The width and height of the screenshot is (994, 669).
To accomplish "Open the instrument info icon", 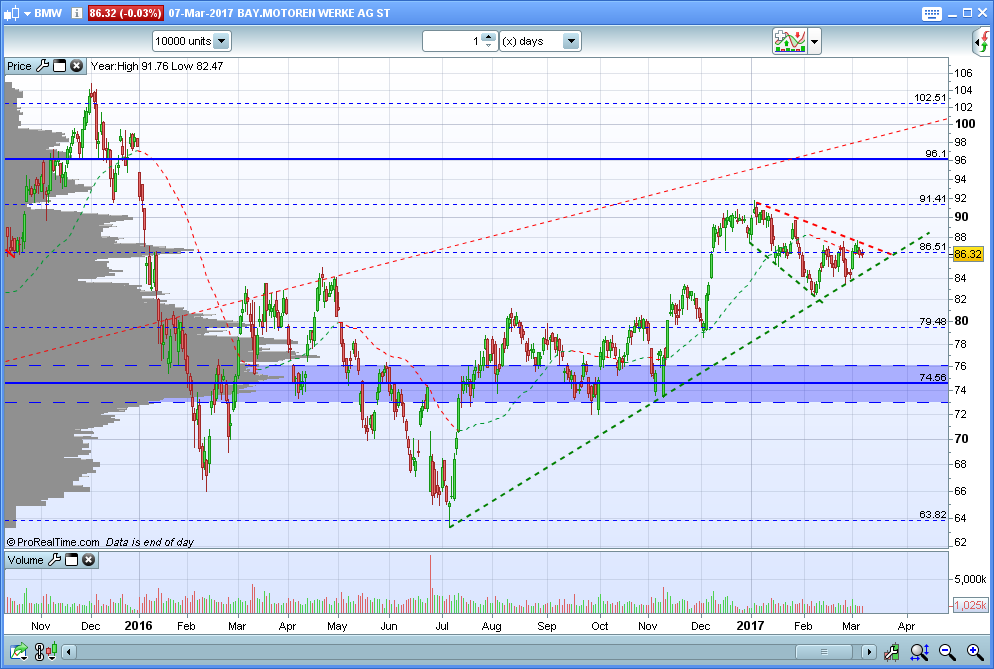I will tap(77, 13).
